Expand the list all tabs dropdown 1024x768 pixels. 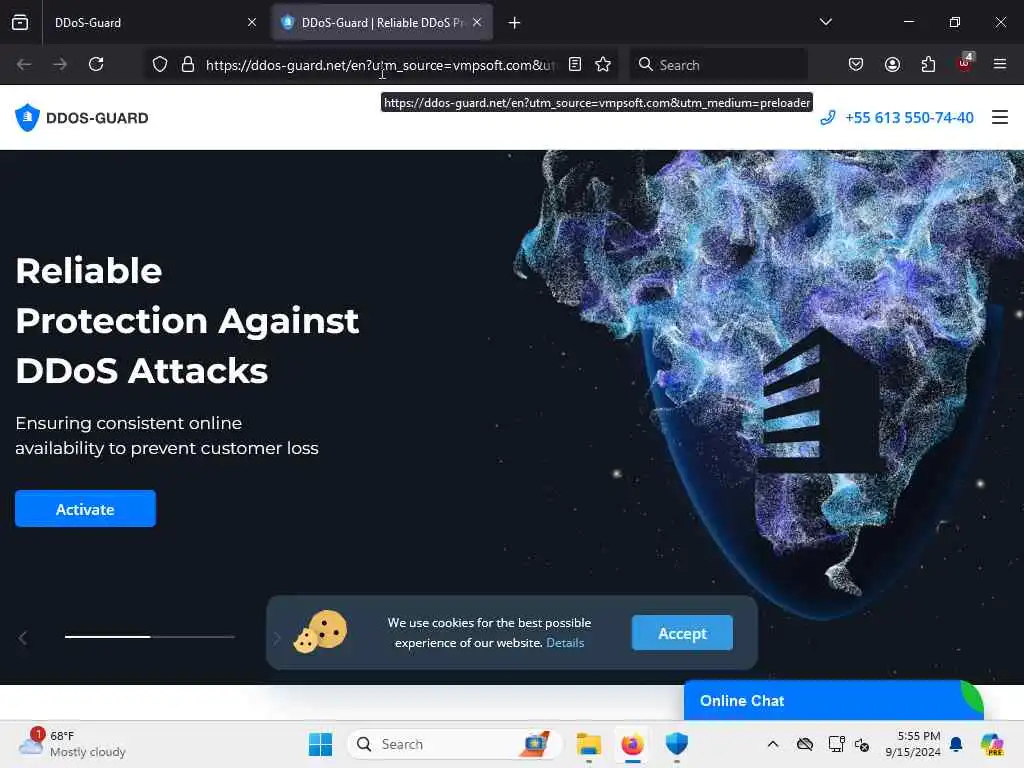tap(825, 22)
